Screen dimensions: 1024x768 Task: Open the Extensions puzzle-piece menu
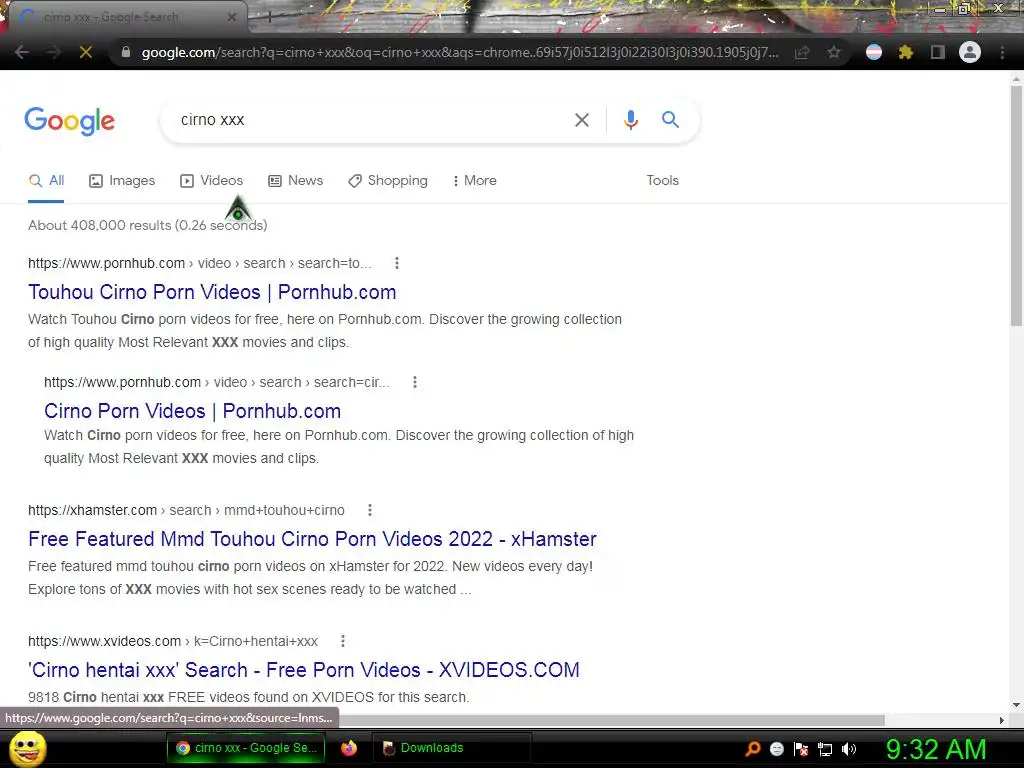point(906,52)
